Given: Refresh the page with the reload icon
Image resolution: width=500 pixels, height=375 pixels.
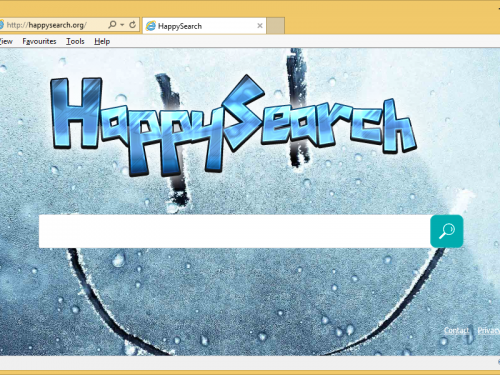Looking at the screenshot, I should 132,25.
